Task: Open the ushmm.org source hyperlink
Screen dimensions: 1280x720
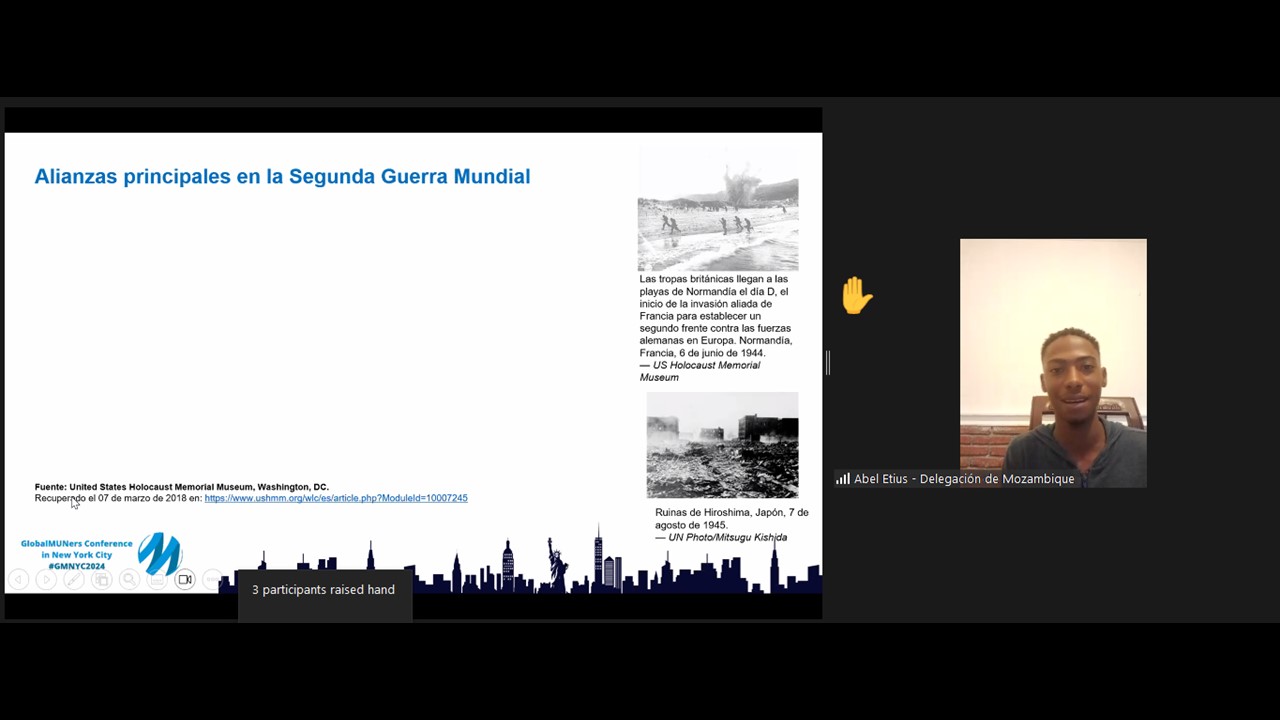Action: coord(336,498)
